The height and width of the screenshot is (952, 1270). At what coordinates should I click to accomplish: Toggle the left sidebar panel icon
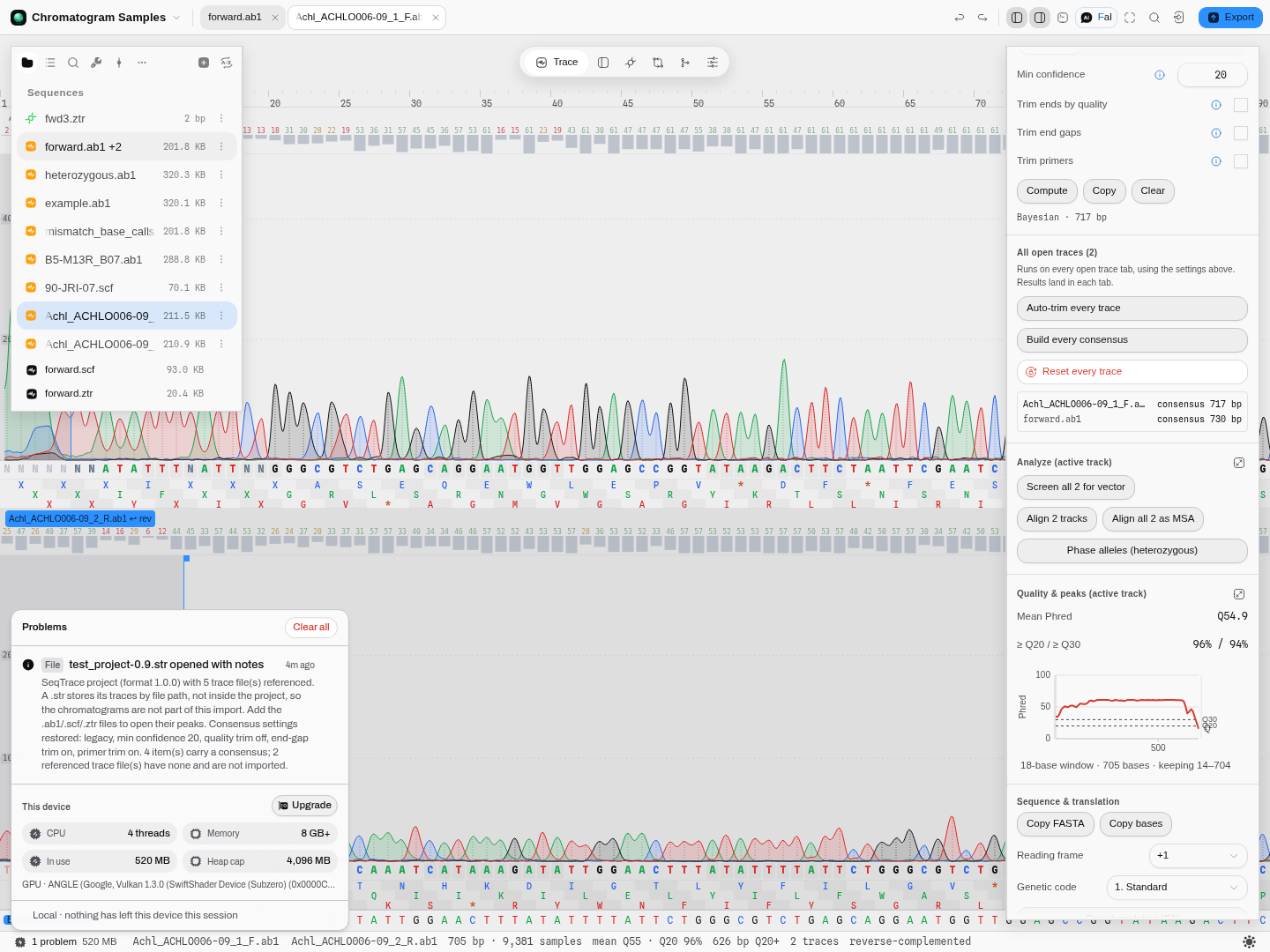click(x=1017, y=18)
